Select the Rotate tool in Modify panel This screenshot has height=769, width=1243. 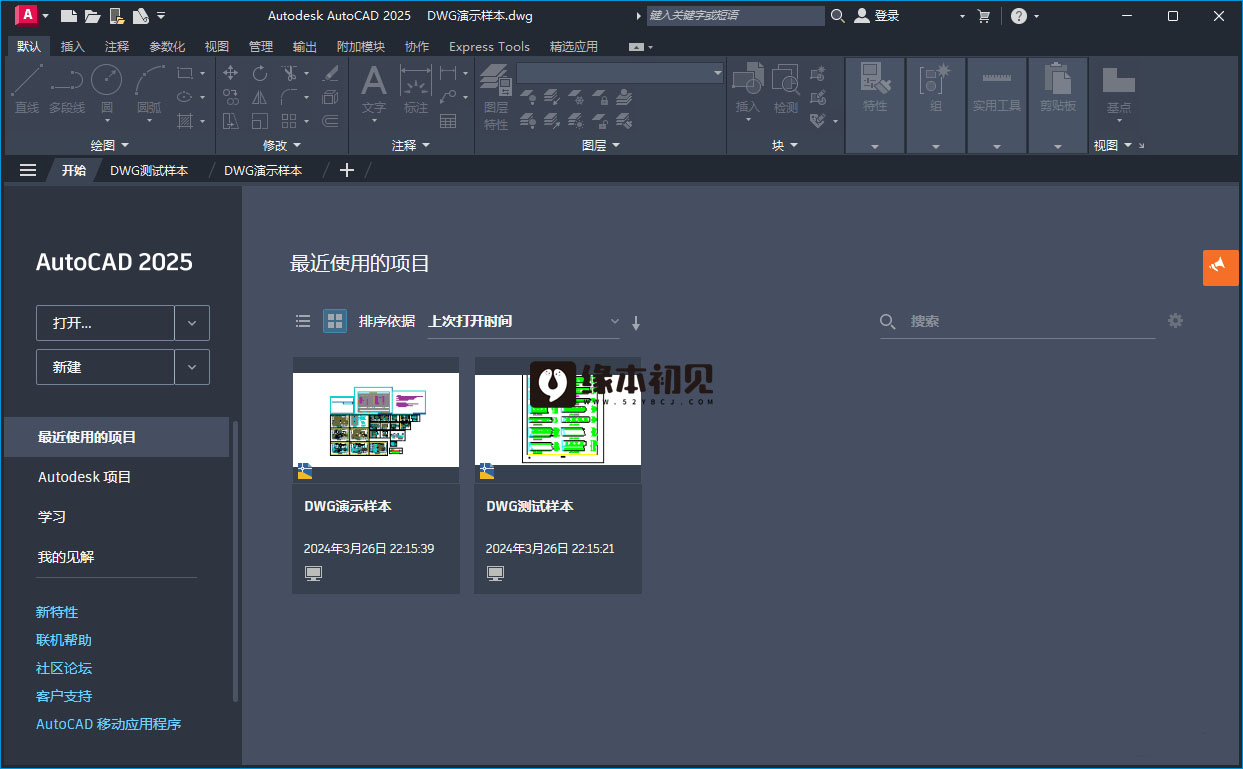(260, 73)
